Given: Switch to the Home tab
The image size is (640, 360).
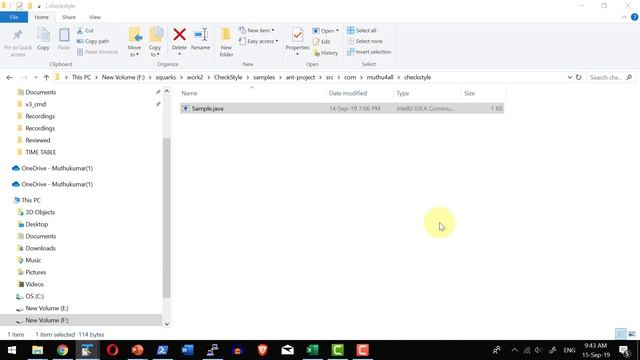Looking at the screenshot, I should (42, 17).
